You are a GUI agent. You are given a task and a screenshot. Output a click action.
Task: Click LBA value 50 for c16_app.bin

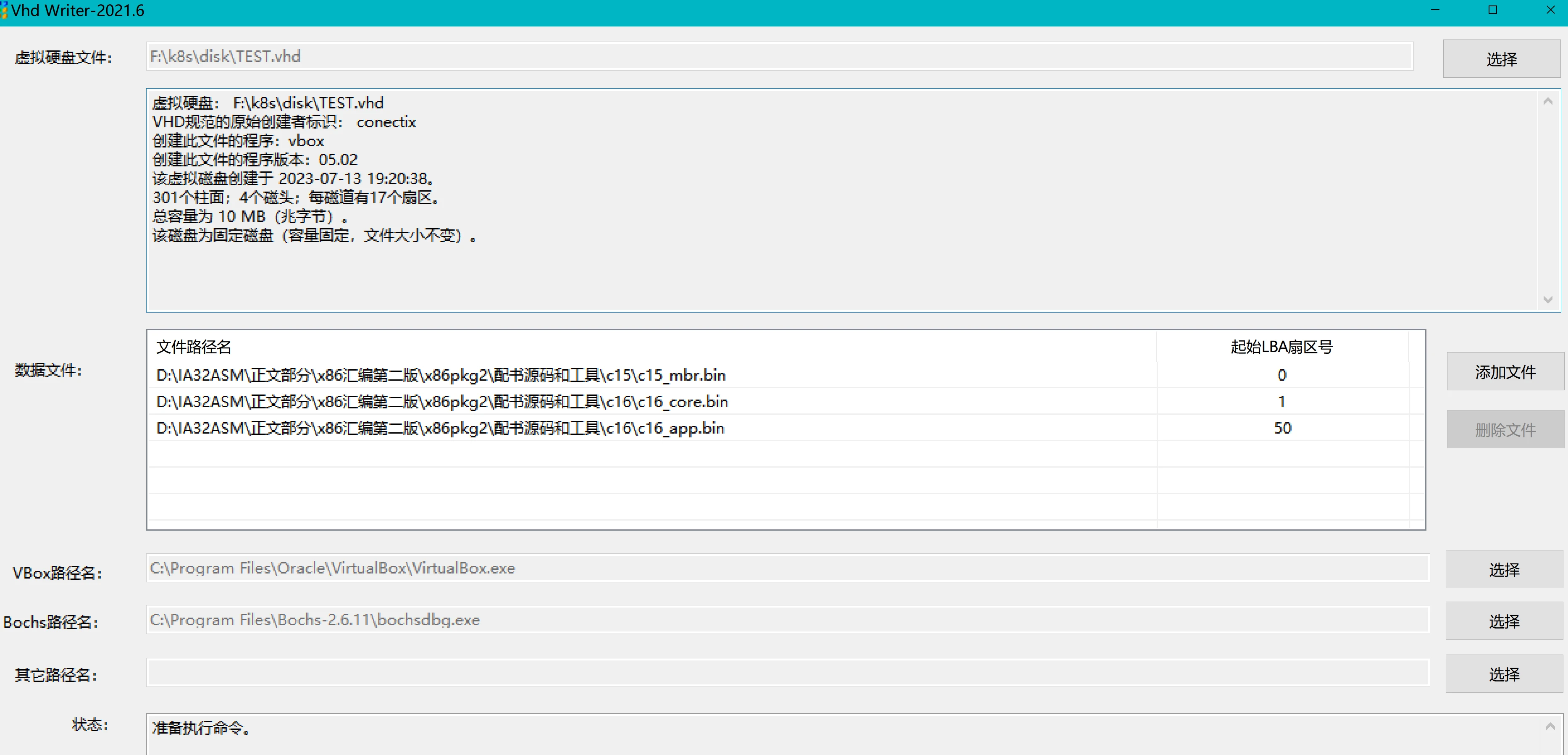pos(1282,428)
